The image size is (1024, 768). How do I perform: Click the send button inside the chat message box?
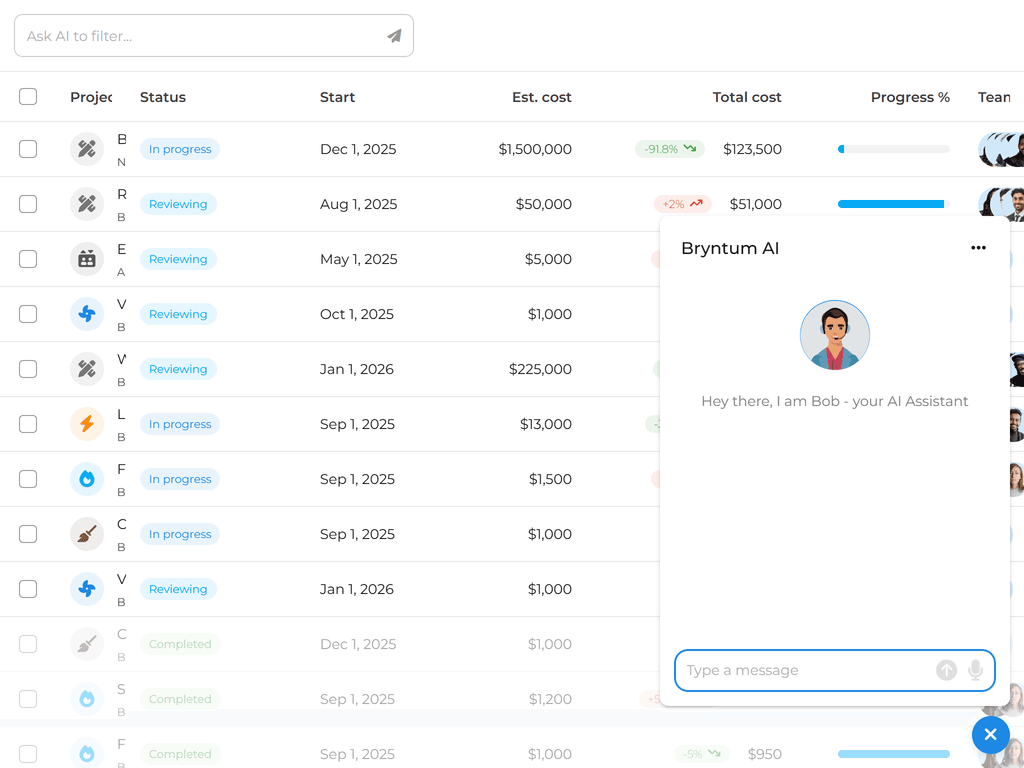pos(946,670)
